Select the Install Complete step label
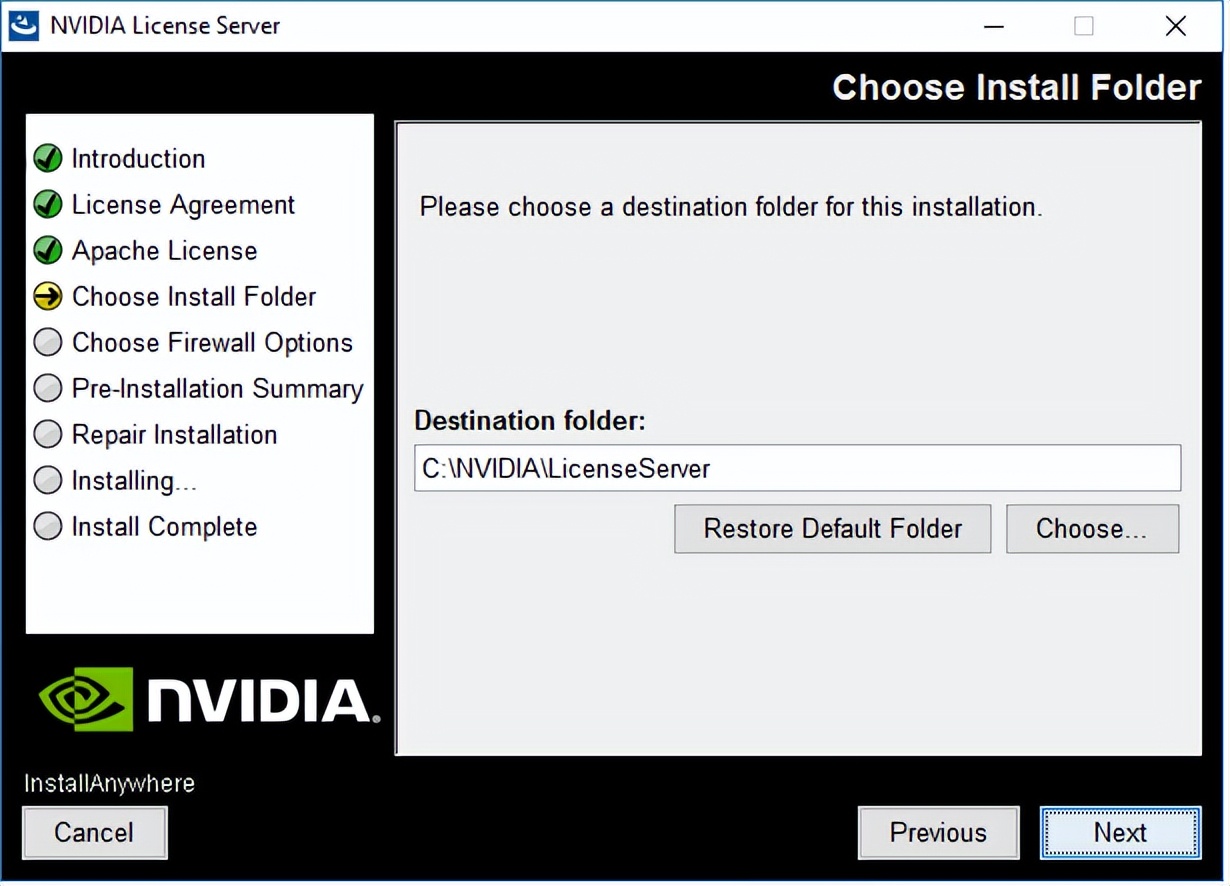1230x886 pixels. 164,527
